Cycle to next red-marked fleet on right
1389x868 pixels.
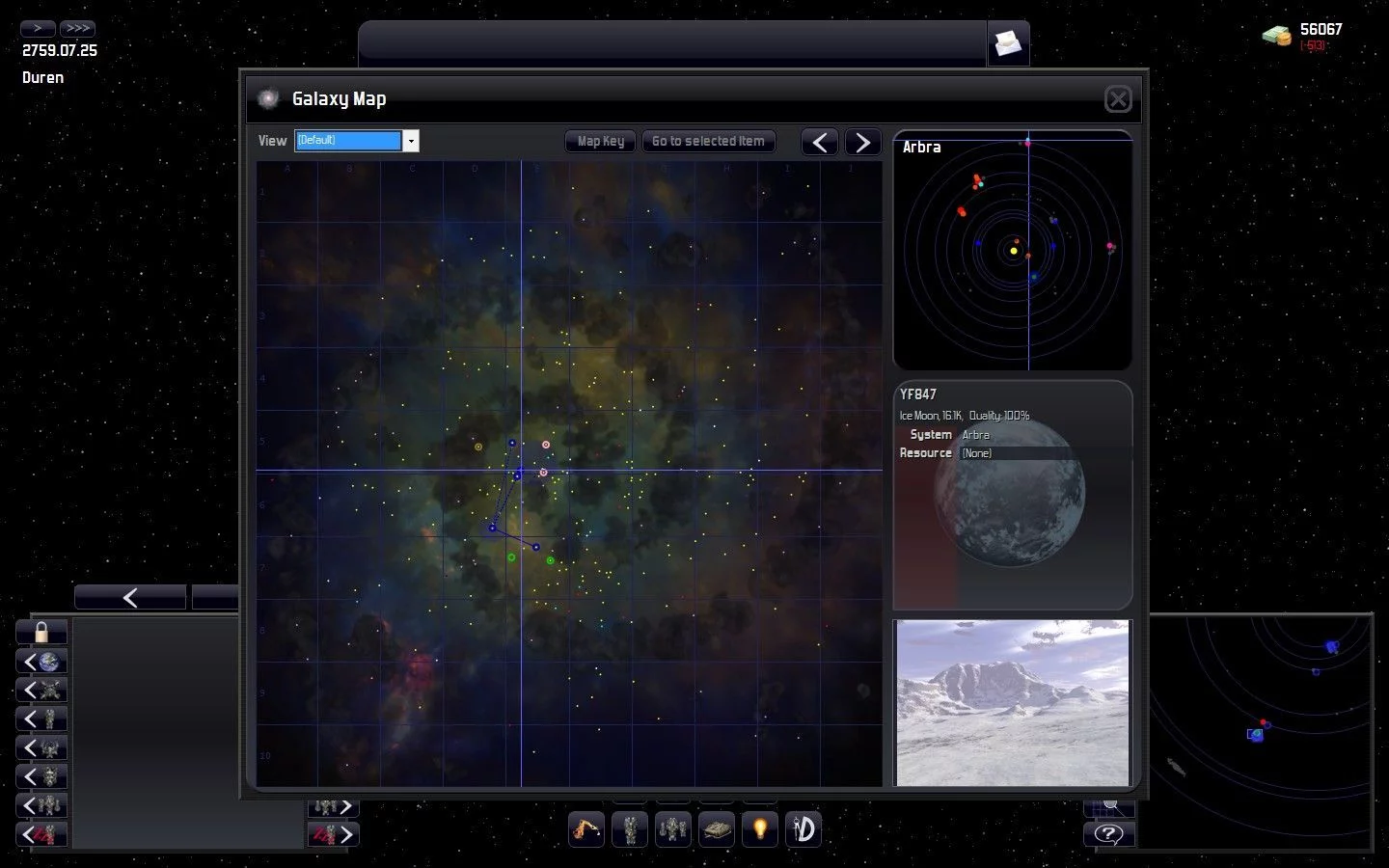click(x=334, y=834)
